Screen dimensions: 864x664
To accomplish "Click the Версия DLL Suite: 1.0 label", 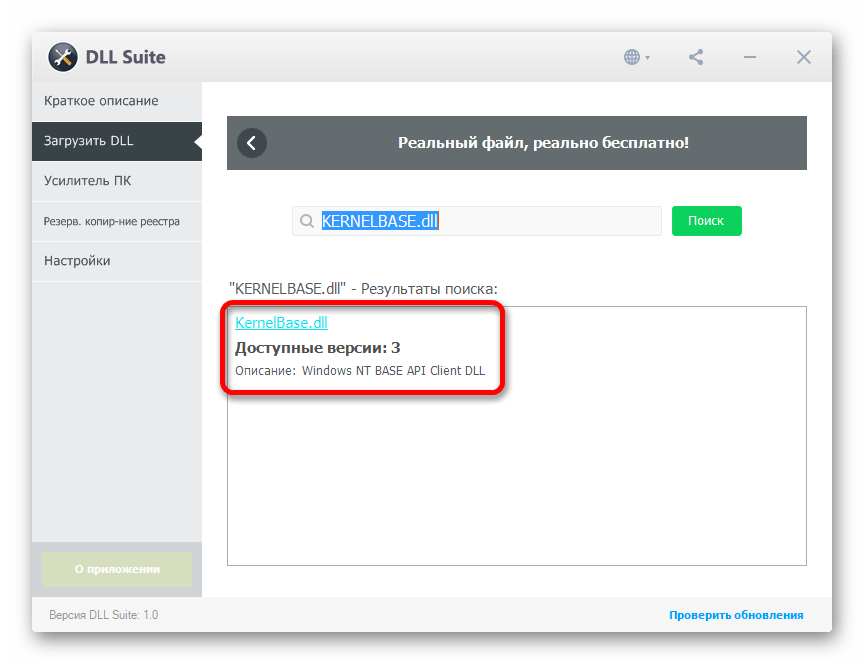I will pyautogui.click(x=104, y=615).
